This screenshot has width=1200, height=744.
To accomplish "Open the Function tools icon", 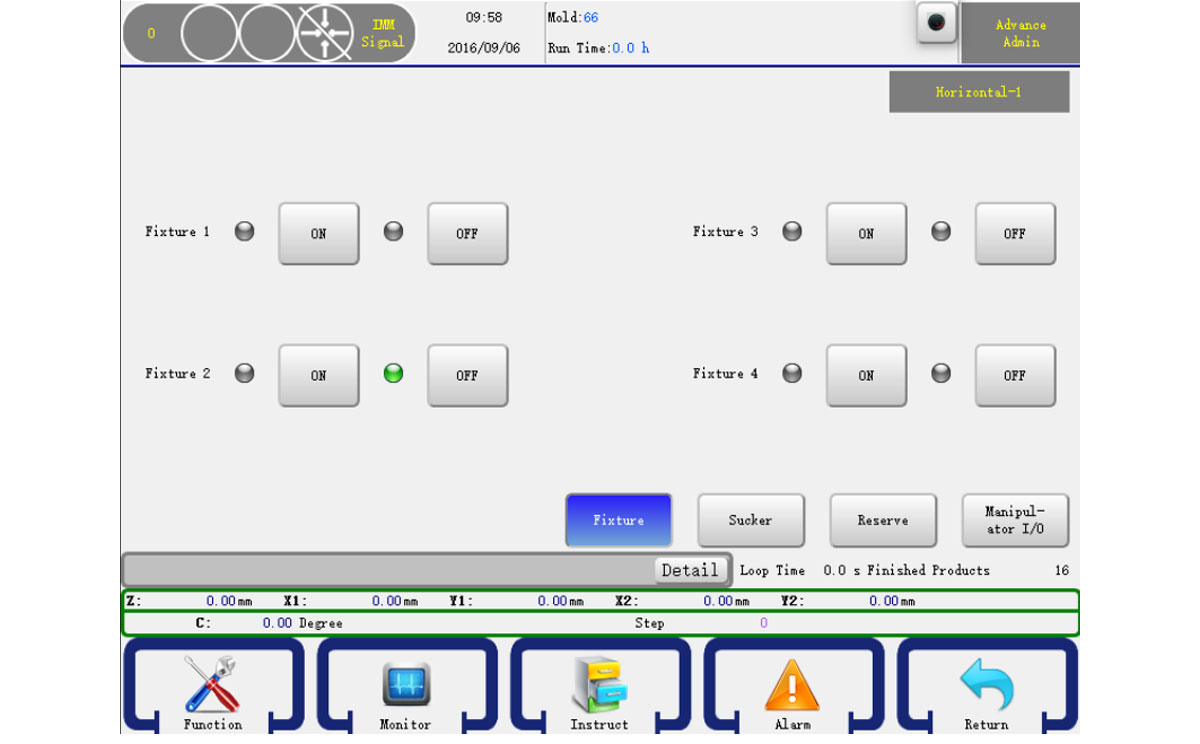I will point(212,685).
